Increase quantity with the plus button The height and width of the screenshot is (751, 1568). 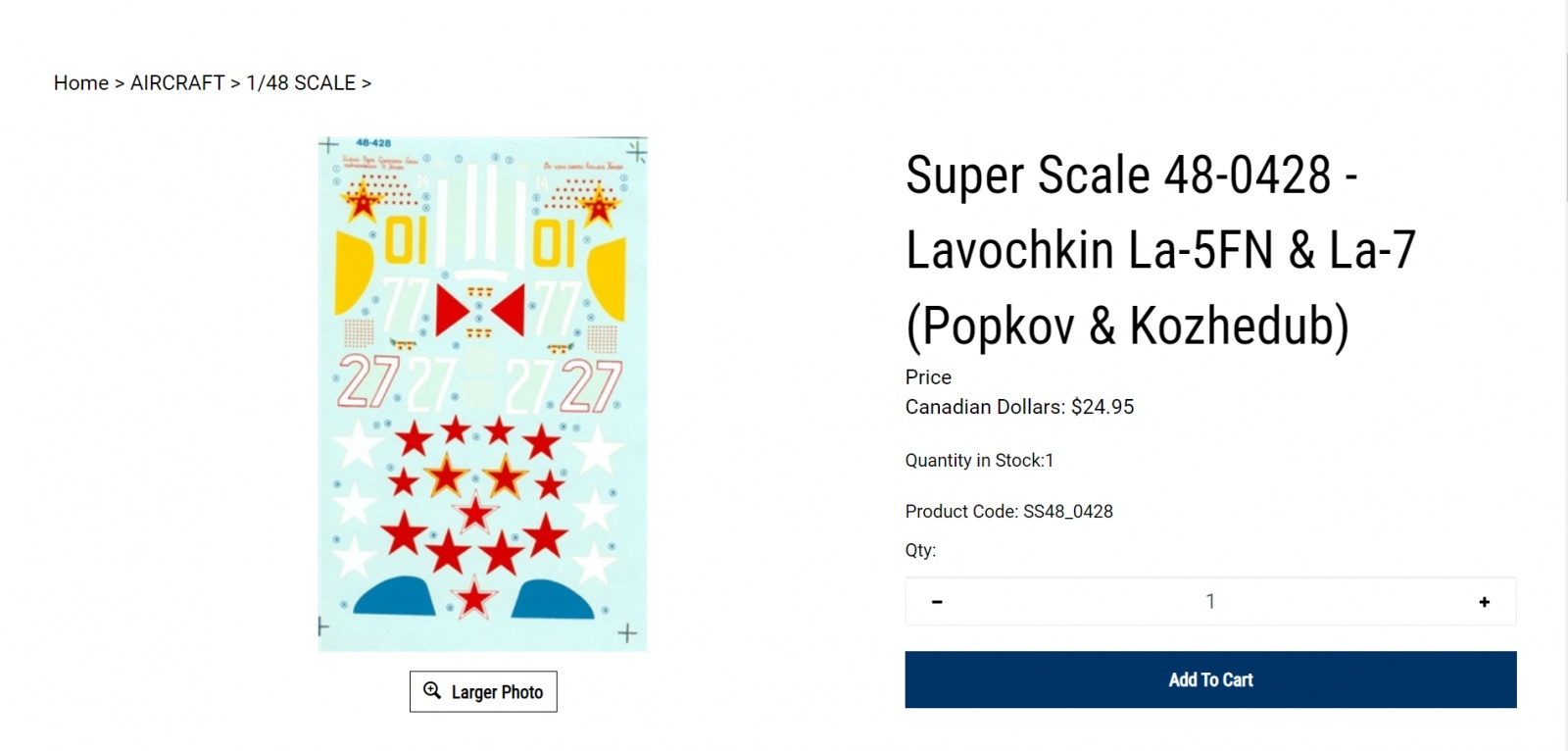(1484, 602)
